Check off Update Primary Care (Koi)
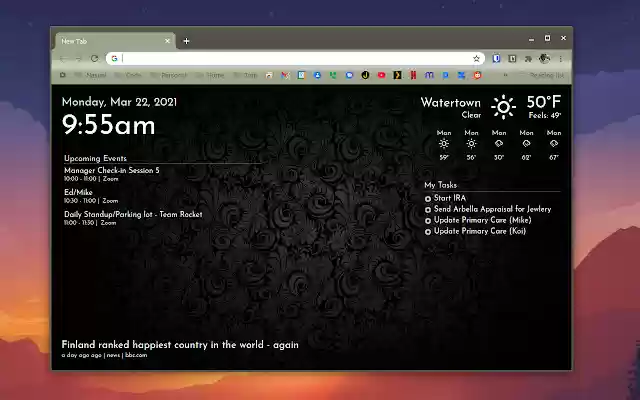This screenshot has height=400, width=640. click(428, 232)
